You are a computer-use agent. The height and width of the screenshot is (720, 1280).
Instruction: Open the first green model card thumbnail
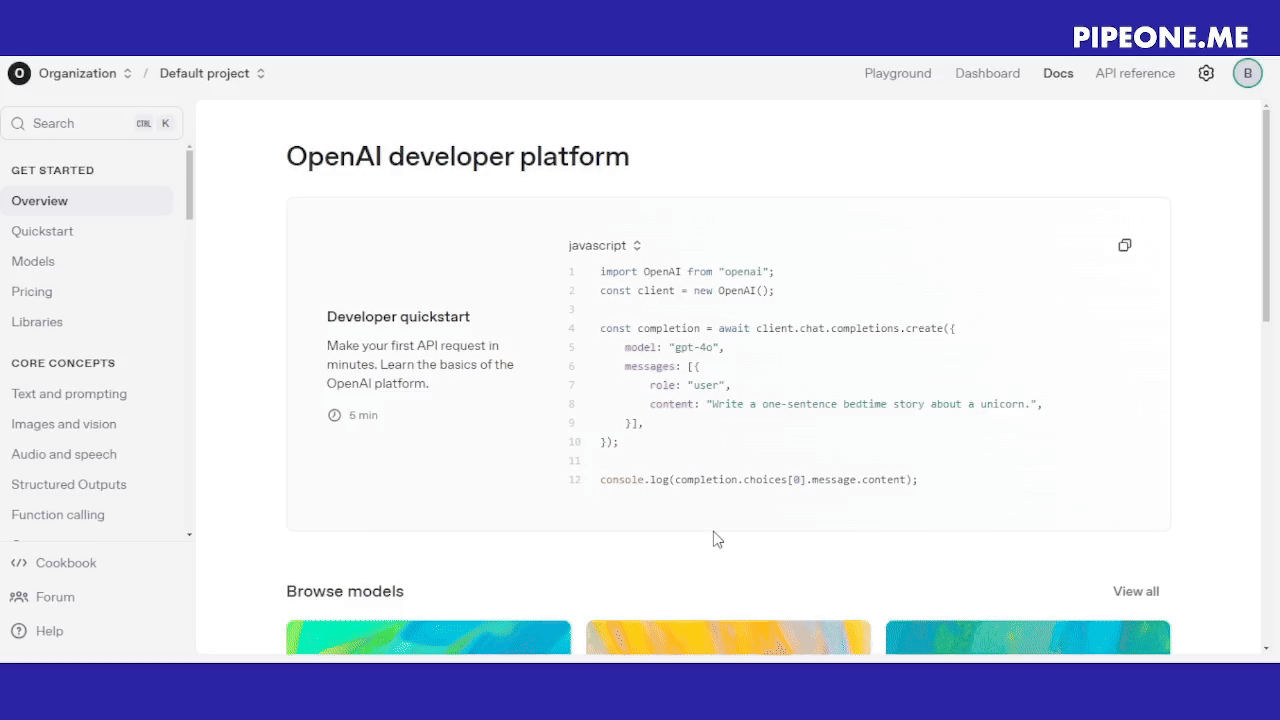pos(428,637)
